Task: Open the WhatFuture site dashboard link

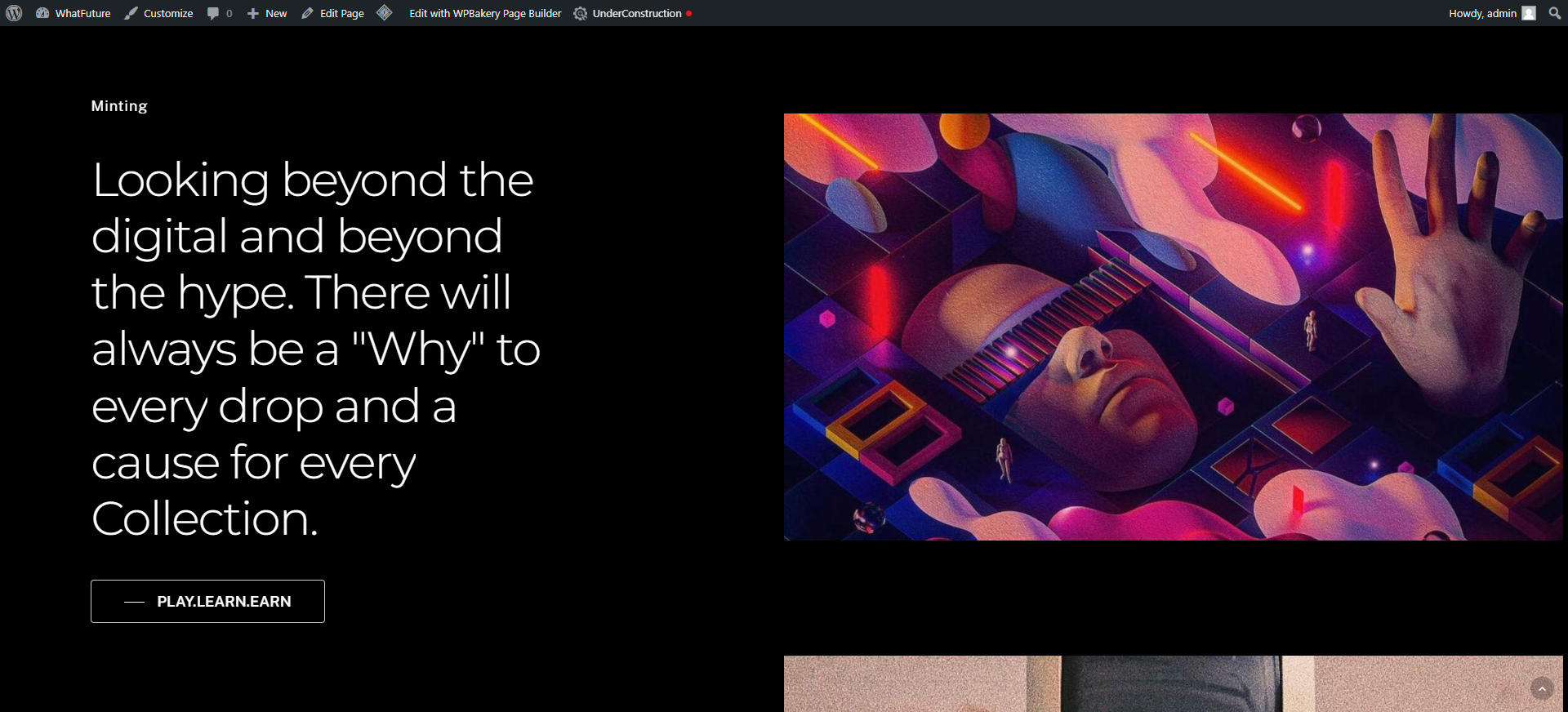Action: pos(73,13)
